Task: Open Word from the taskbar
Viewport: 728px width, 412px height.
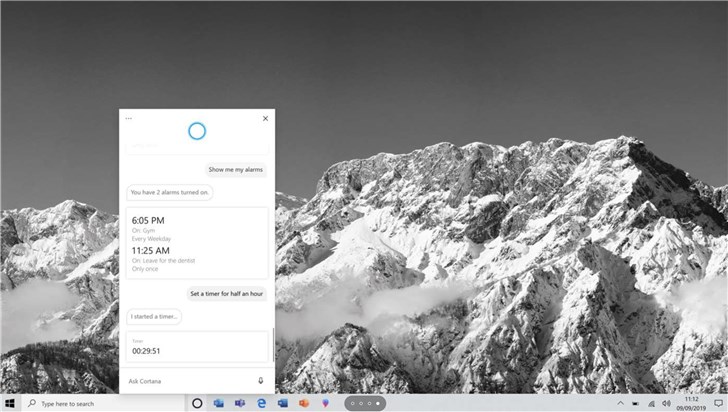Action: (282, 403)
